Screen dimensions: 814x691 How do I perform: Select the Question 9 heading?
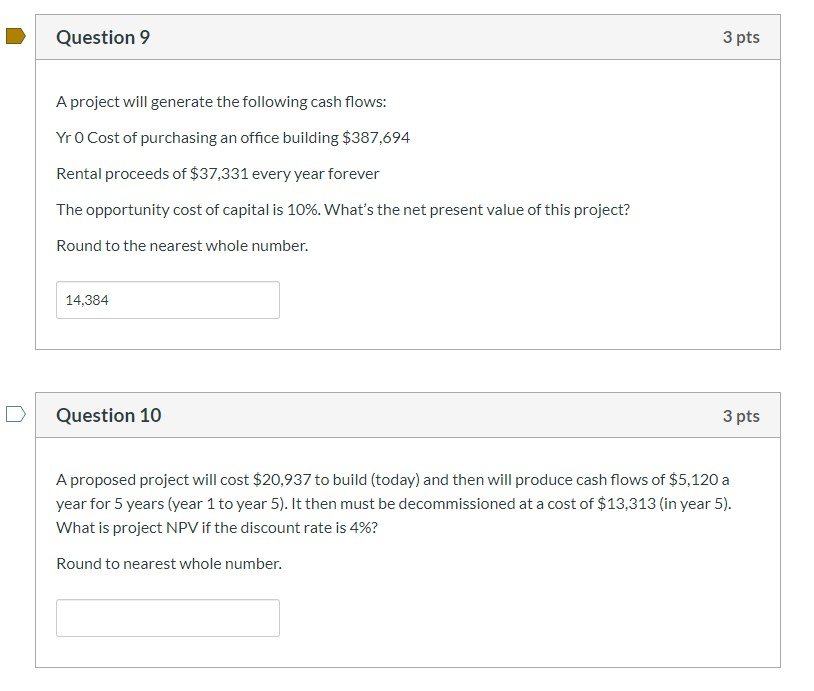(x=103, y=37)
